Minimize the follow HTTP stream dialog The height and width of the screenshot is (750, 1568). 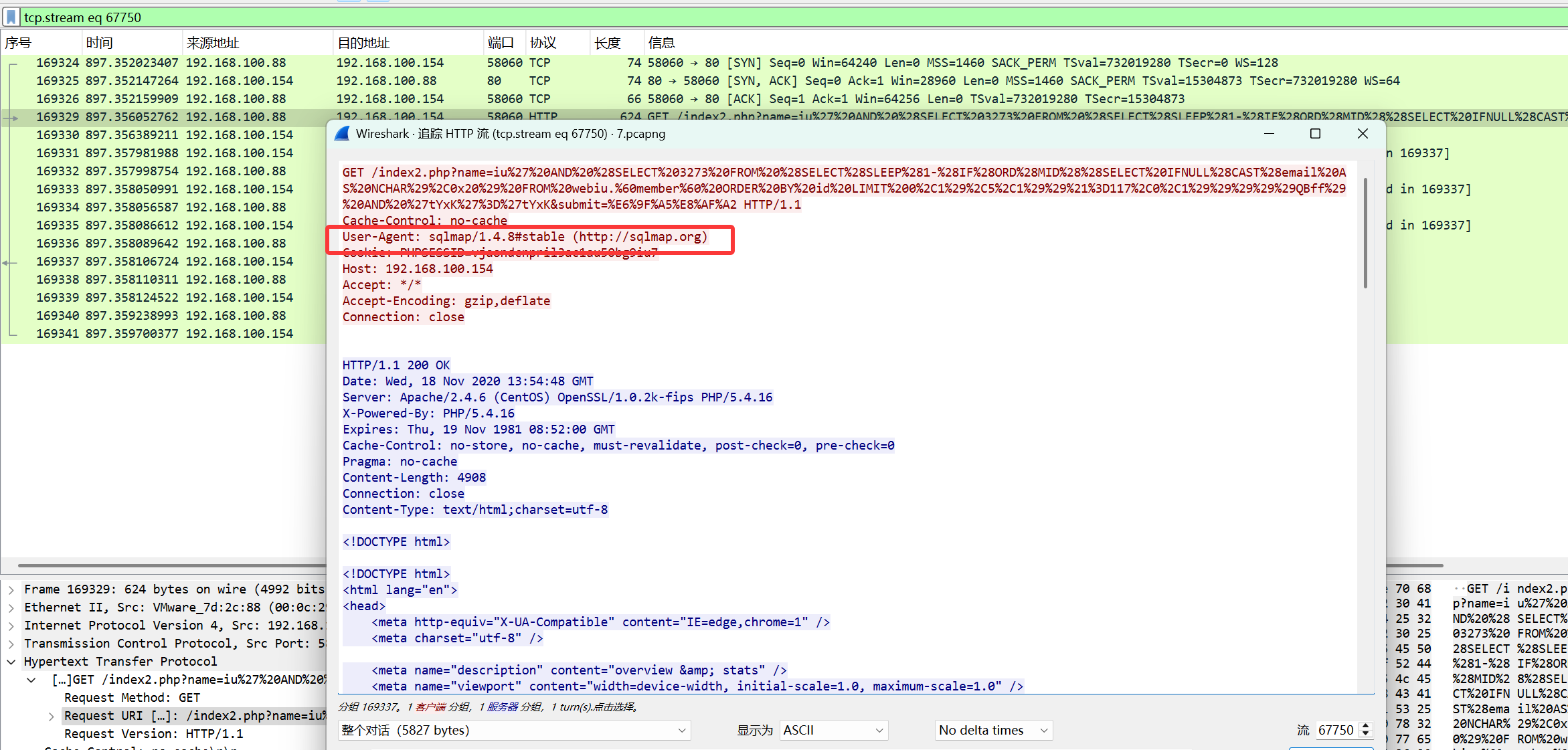pos(1269,134)
